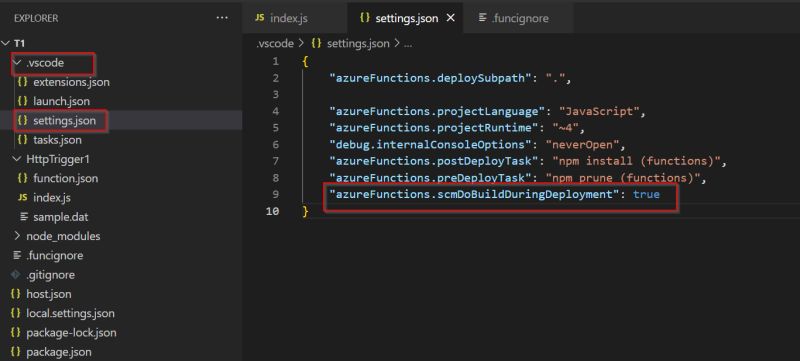Open .funcignore file in Explorer
The height and width of the screenshot is (361, 800).
point(55,255)
